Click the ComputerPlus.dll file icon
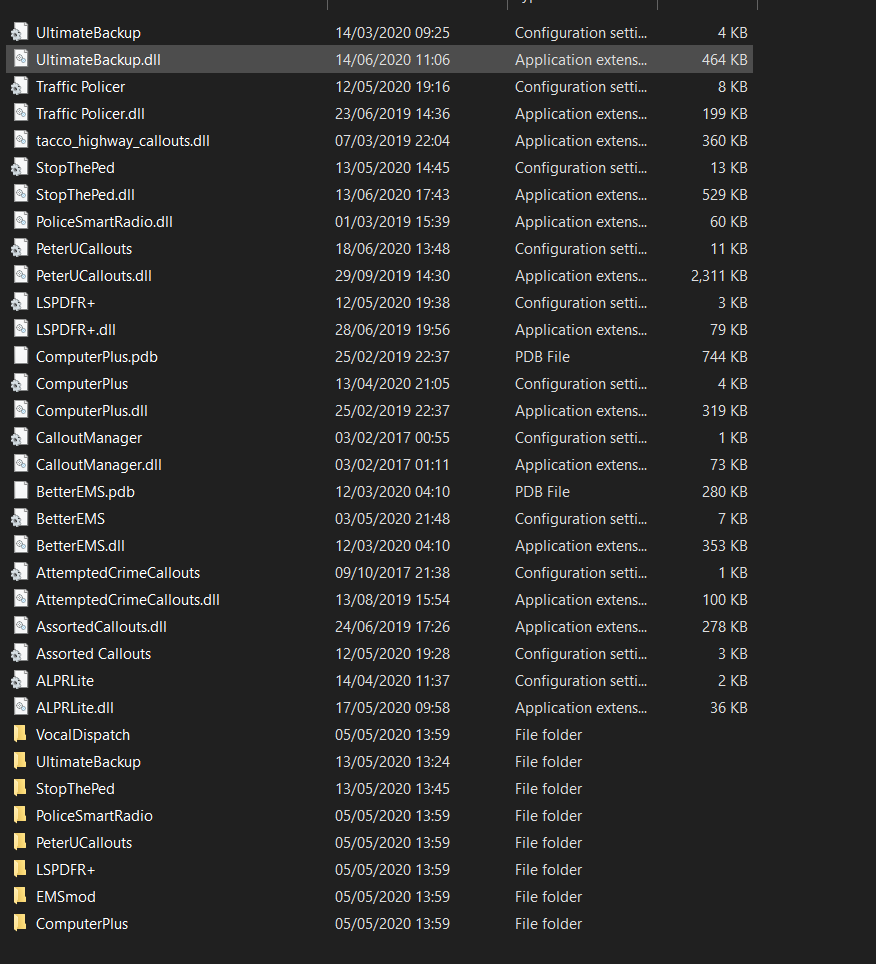876x964 pixels. click(20, 411)
